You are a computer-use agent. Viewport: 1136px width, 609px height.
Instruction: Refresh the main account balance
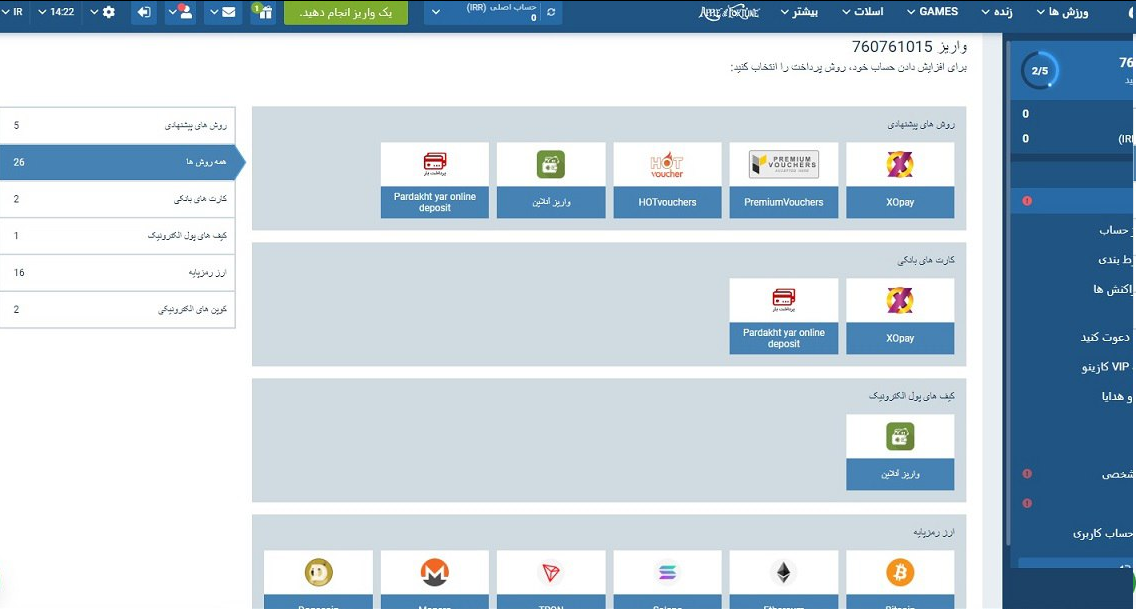(x=551, y=13)
